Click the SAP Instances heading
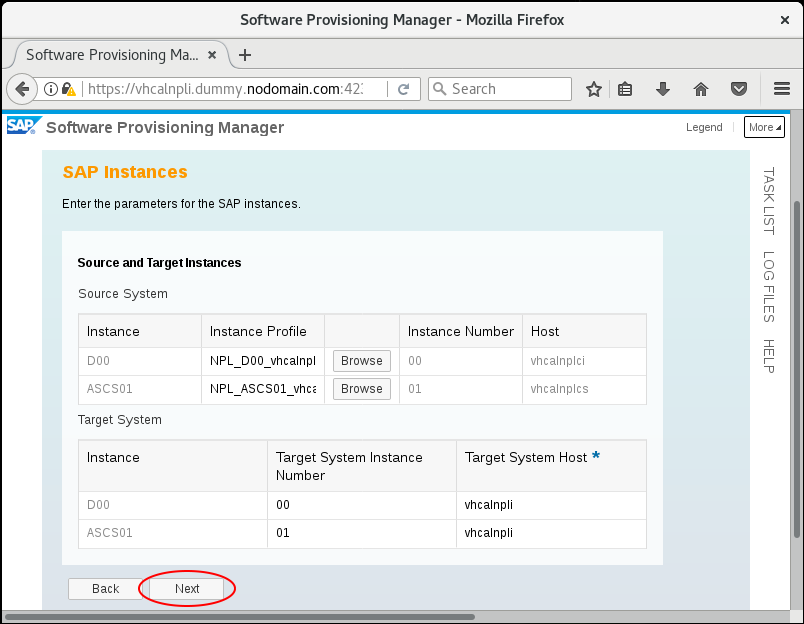 (x=125, y=172)
